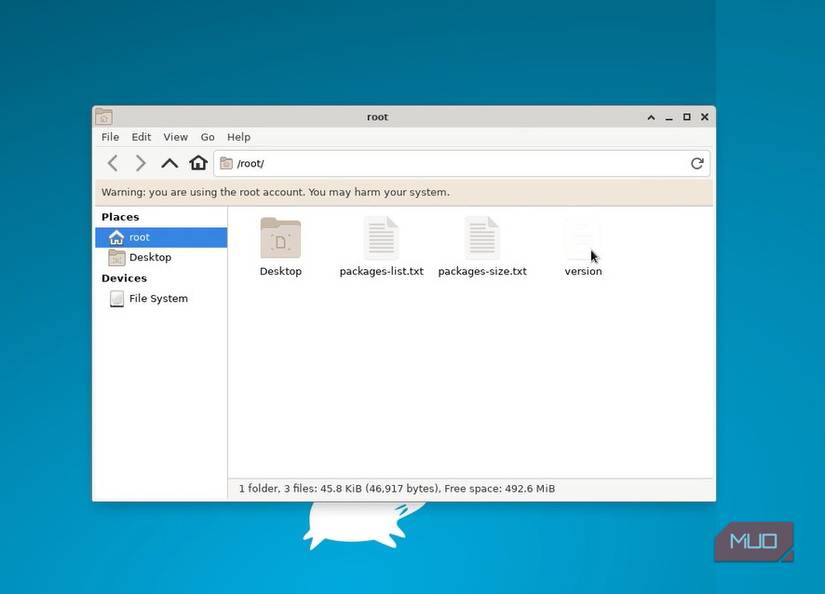Open the parent folder with up arrow
The height and width of the screenshot is (594, 825).
[169, 163]
